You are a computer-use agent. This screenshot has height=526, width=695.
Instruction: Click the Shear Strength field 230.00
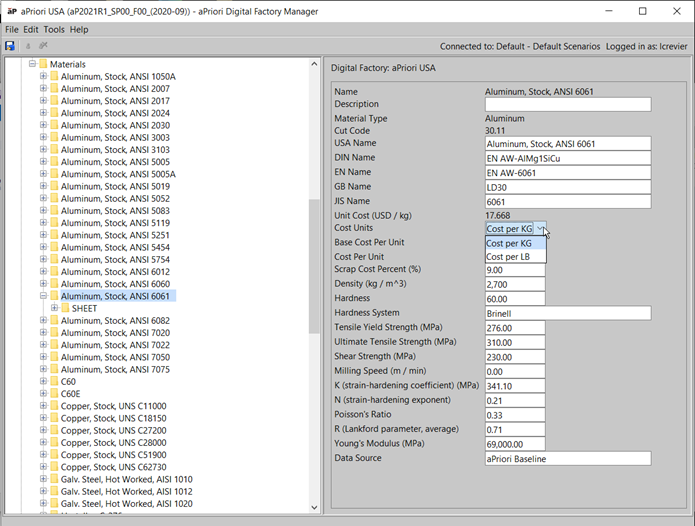515,357
